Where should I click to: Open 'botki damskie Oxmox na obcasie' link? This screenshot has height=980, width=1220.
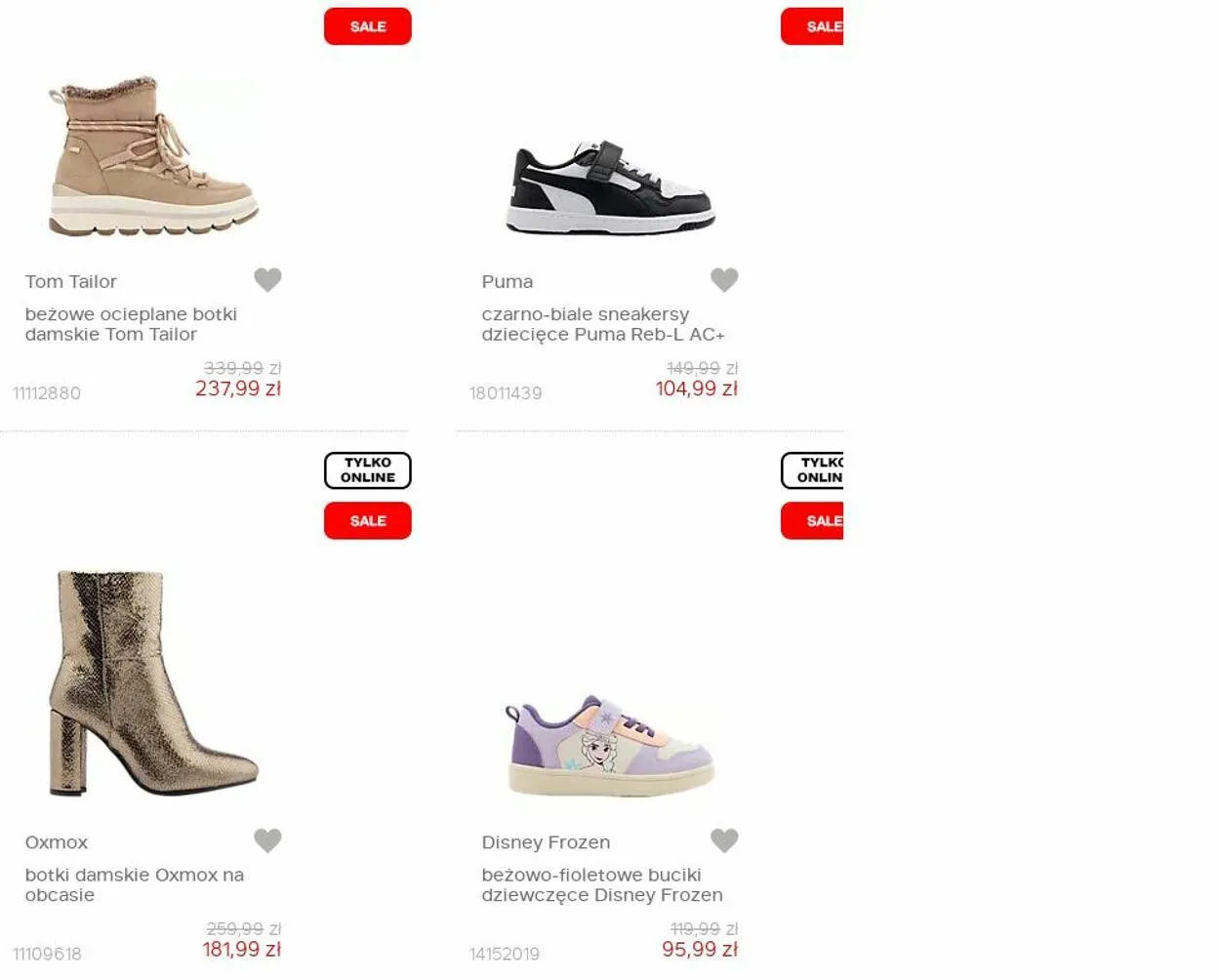coord(134,884)
